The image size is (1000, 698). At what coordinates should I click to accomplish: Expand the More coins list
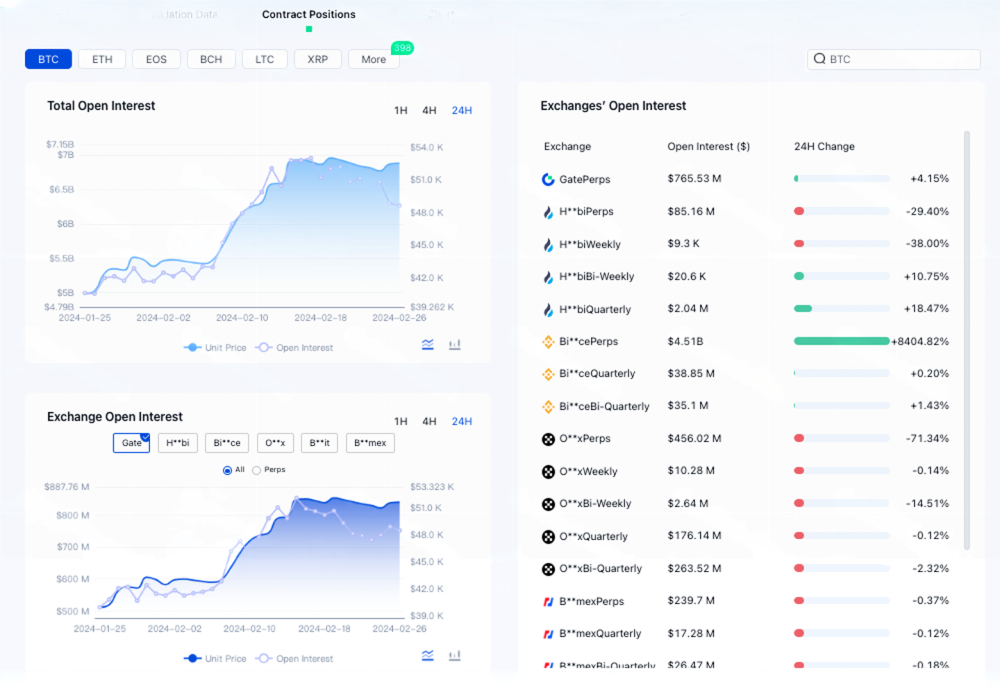[373, 60]
